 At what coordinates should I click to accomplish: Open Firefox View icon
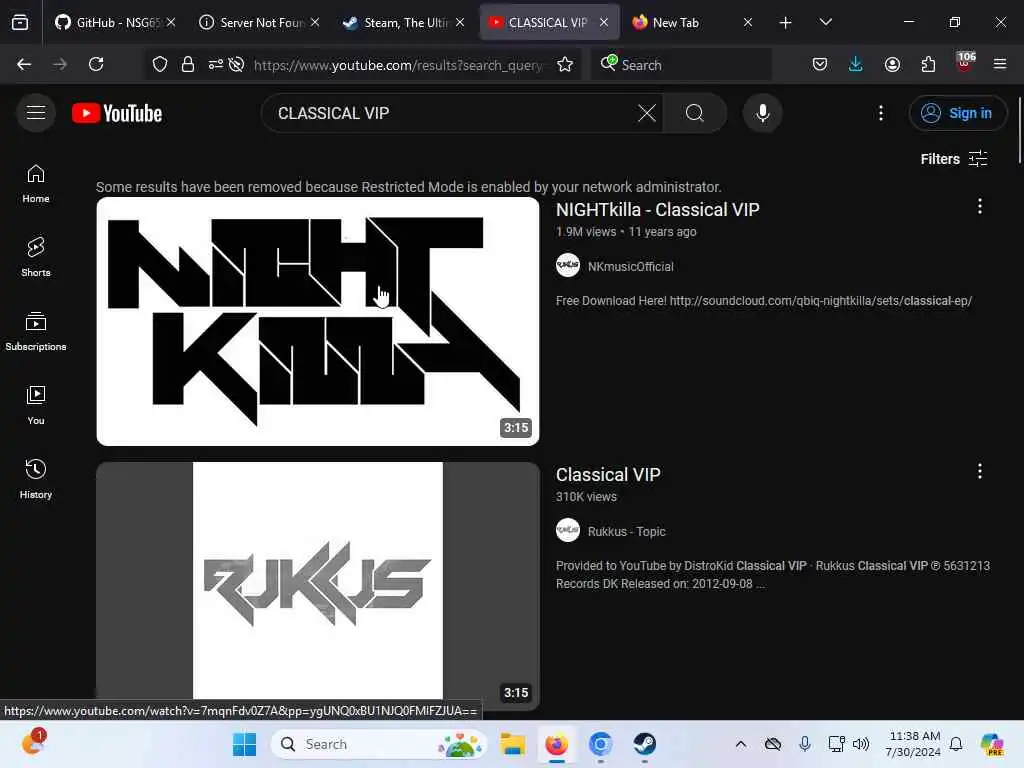pyautogui.click(x=20, y=22)
